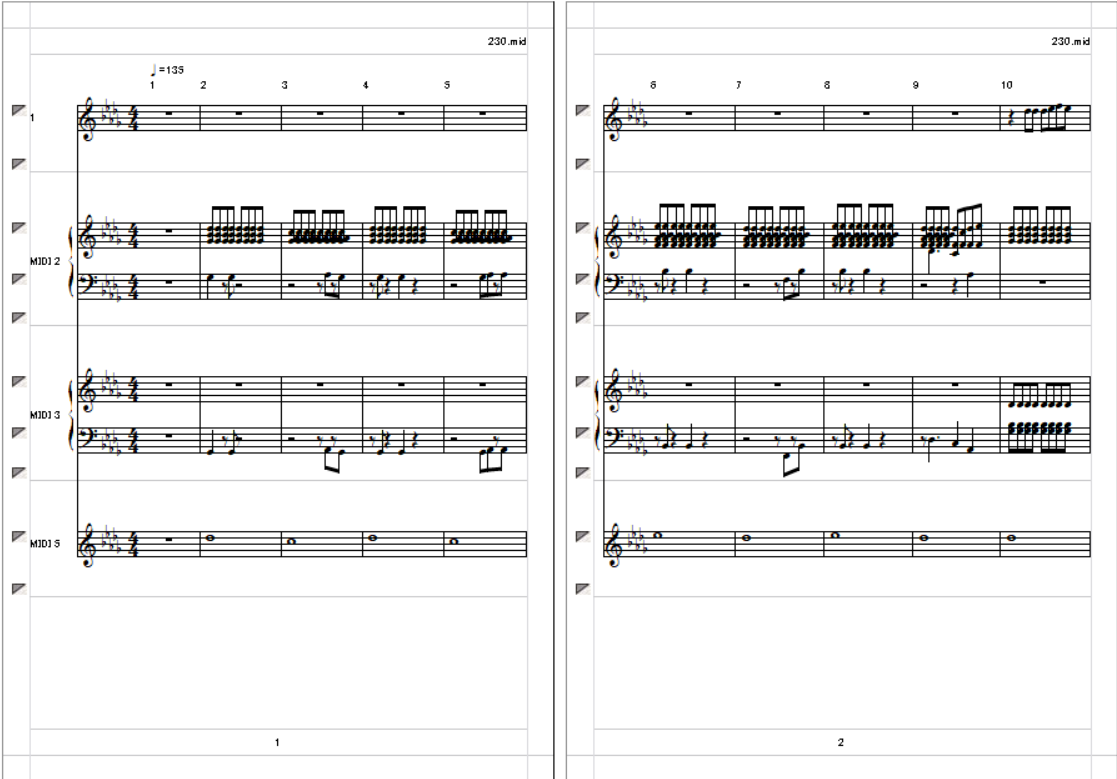Click top staff handle on page two
The width and height of the screenshot is (1117, 779).
[x=583, y=110]
